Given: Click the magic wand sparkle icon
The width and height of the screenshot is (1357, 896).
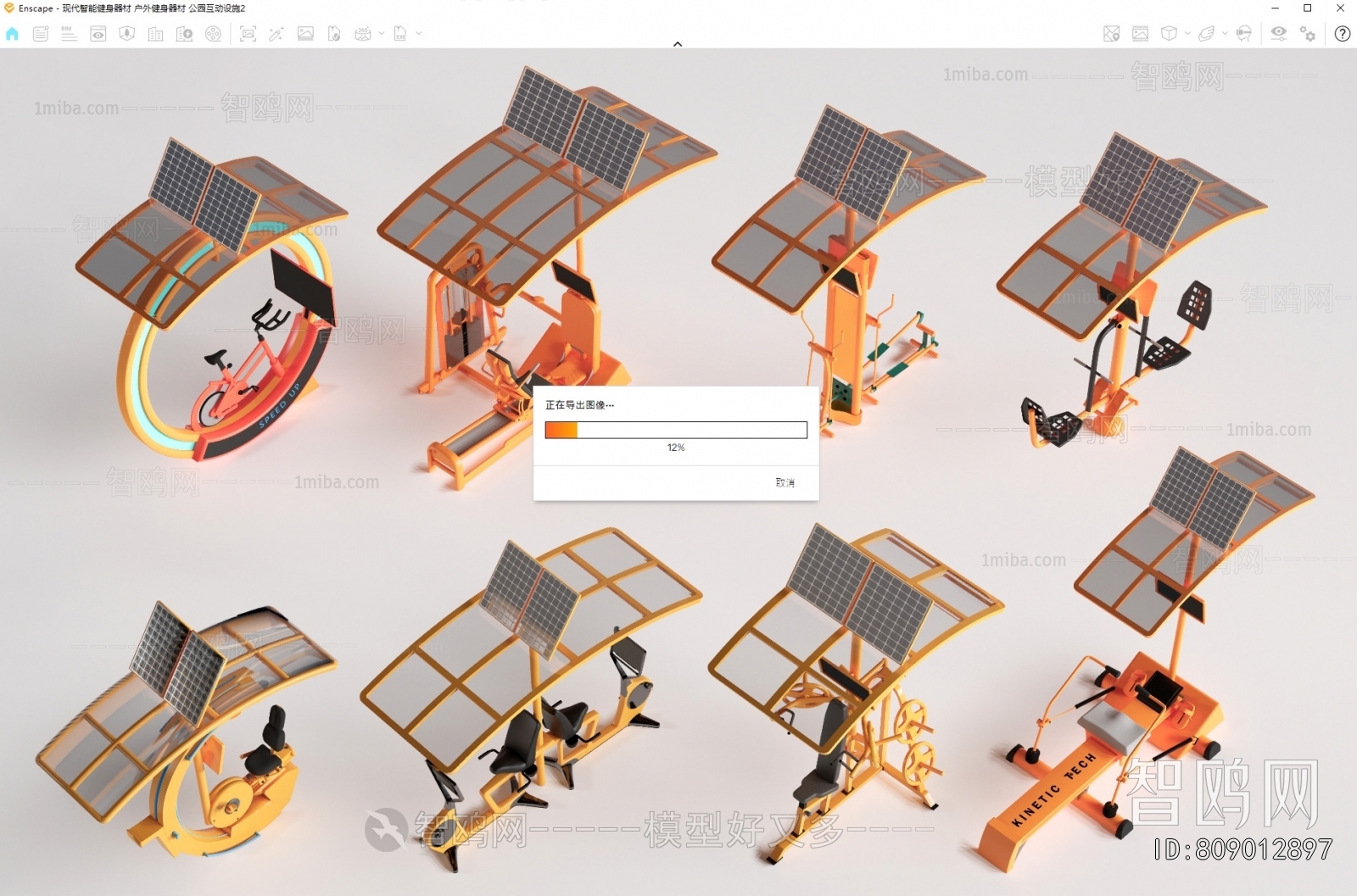Looking at the screenshot, I should (x=276, y=34).
